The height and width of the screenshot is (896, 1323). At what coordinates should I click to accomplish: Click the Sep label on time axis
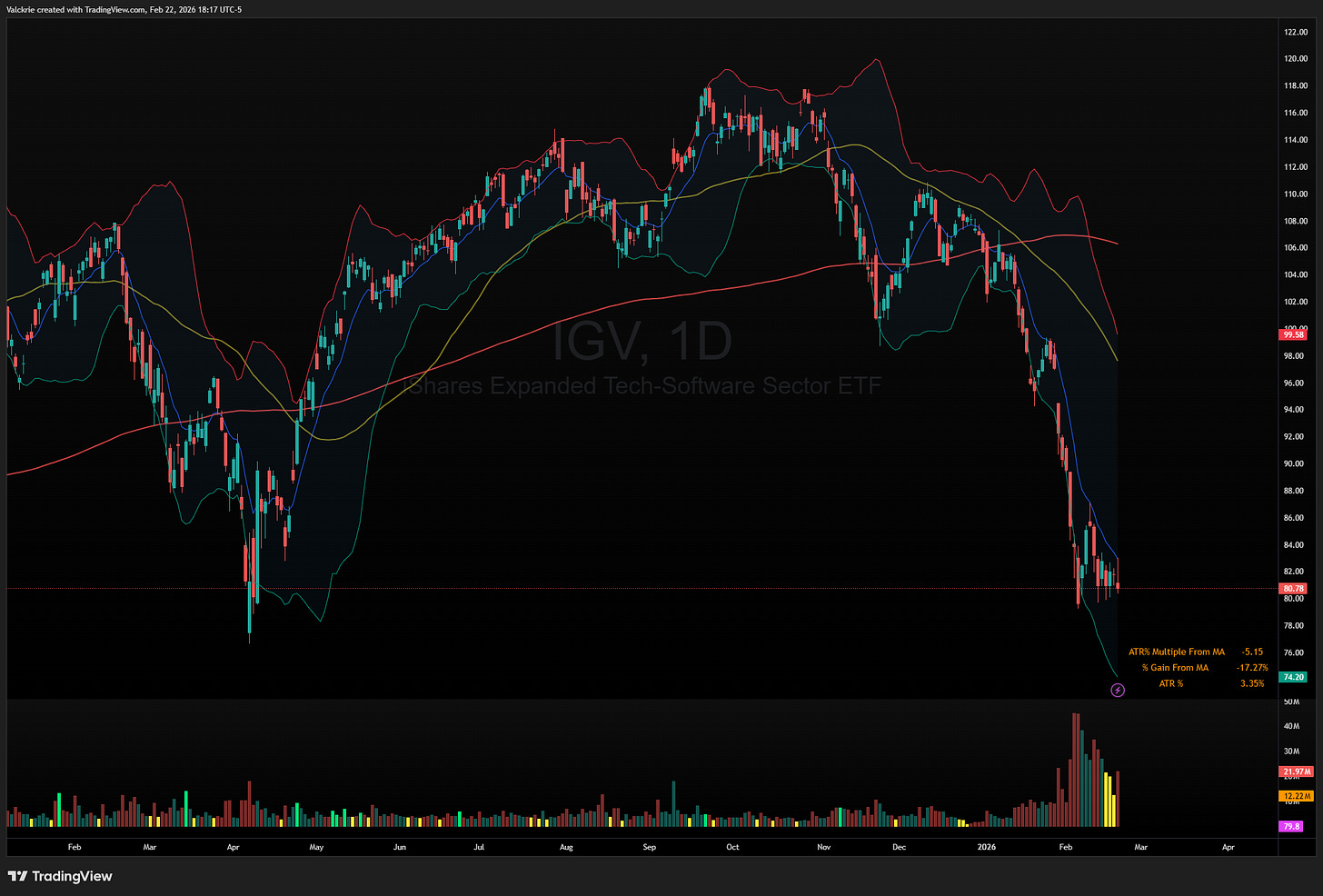649,847
